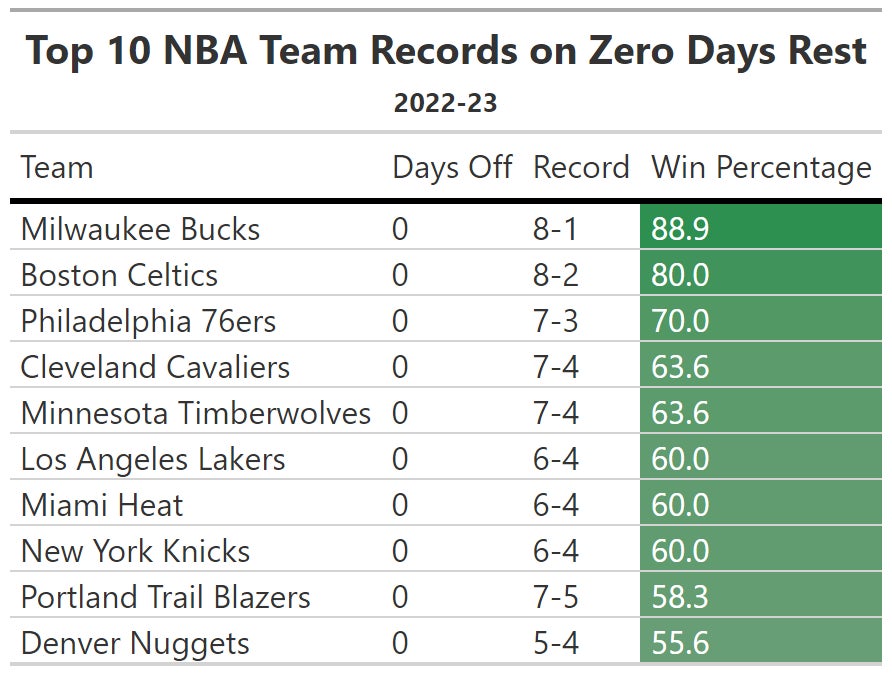Click the Win Percentage column header
The width and height of the screenshot is (892, 674).
click(761, 167)
